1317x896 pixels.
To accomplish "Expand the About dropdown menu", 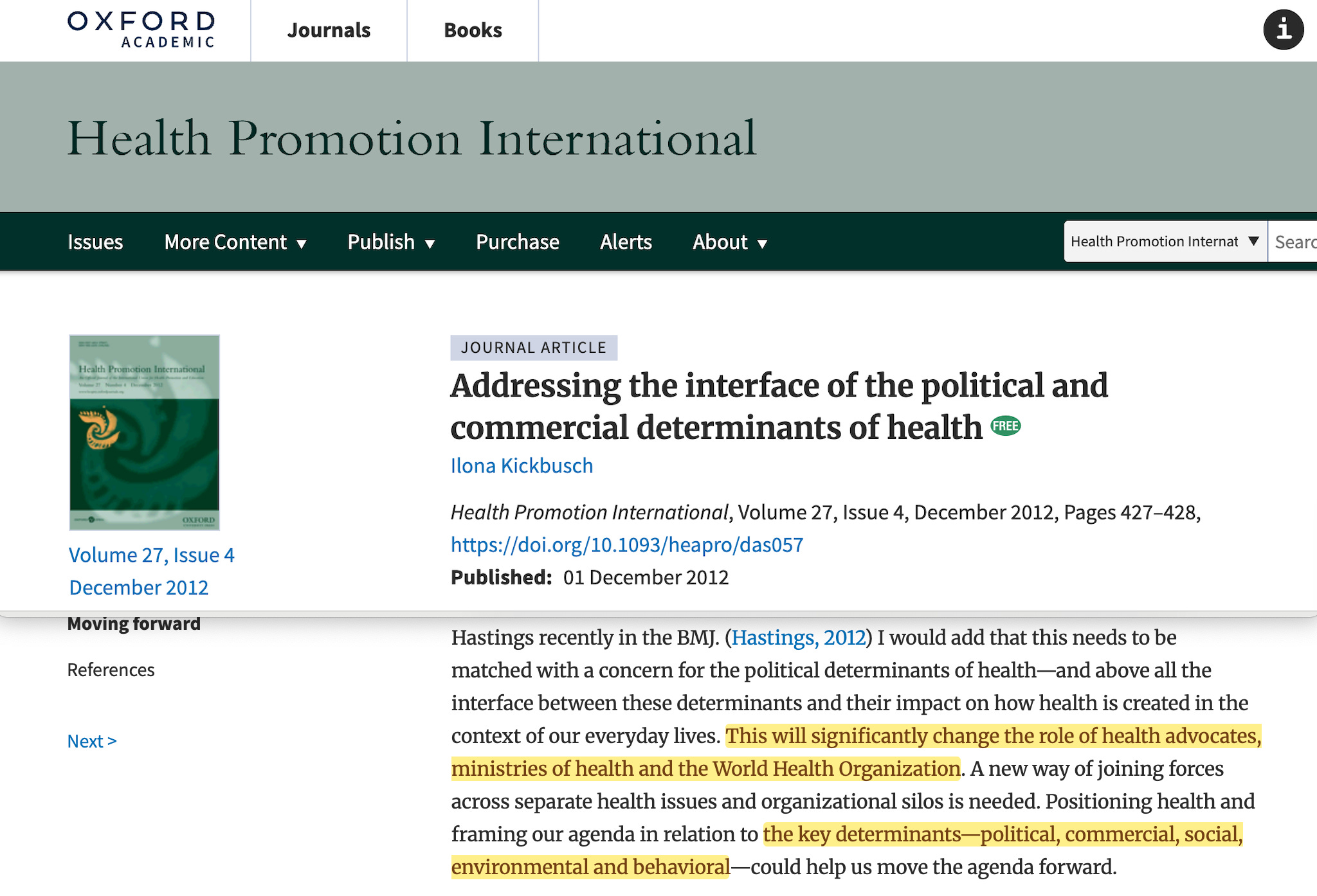I will (x=730, y=242).
